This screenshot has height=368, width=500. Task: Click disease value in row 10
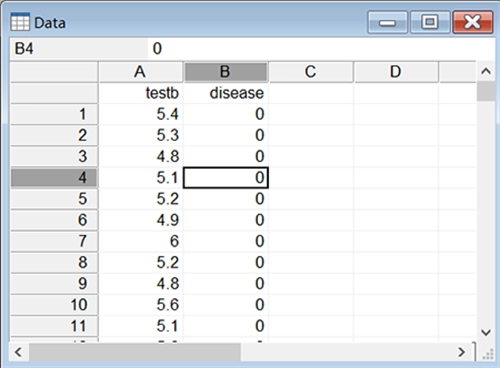[x=226, y=305]
